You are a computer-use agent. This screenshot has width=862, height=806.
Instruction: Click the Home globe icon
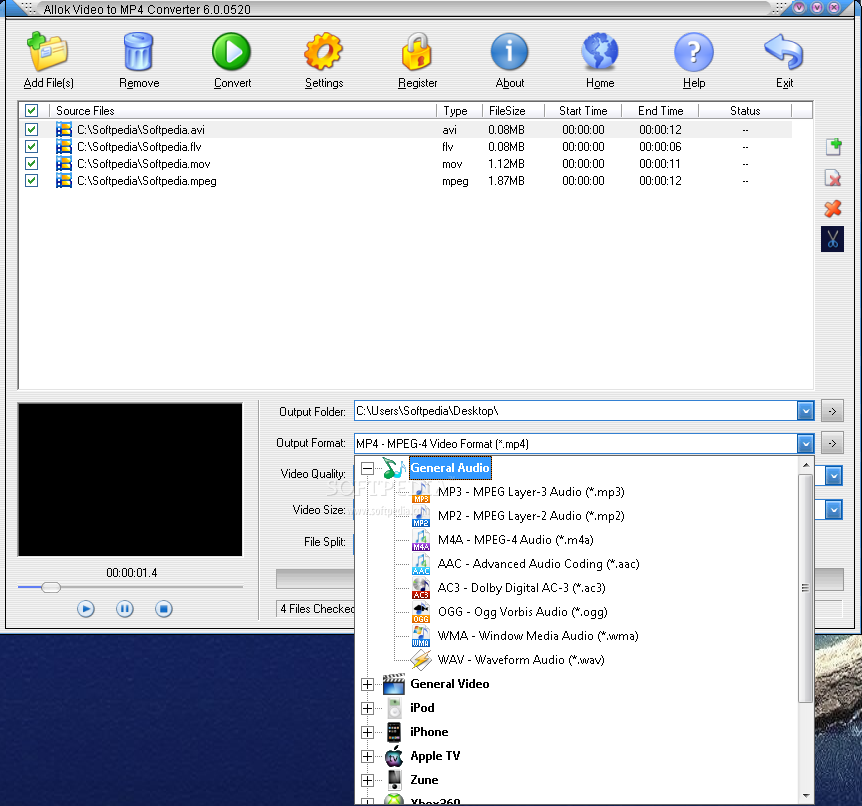pyautogui.click(x=600, y=51)
